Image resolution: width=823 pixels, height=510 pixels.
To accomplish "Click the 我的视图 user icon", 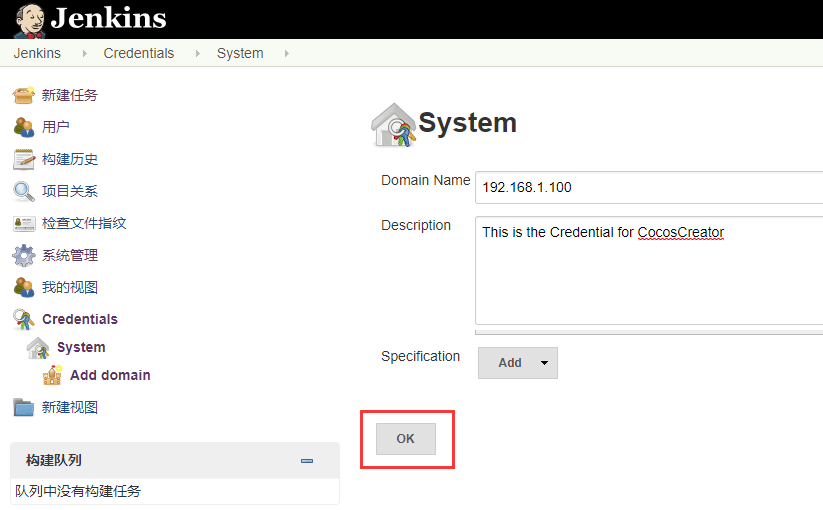I will point(24,288).
